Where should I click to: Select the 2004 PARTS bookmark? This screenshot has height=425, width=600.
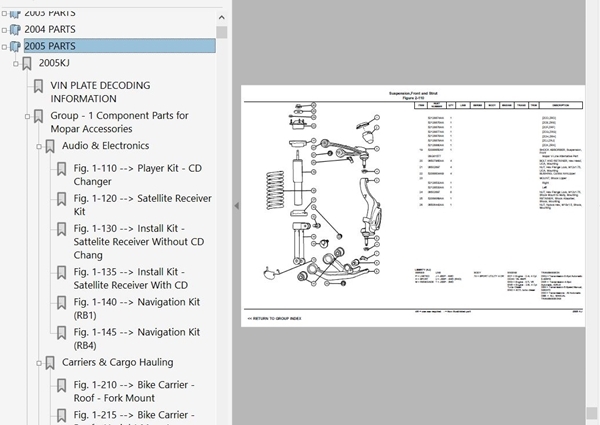click(50, 29)
